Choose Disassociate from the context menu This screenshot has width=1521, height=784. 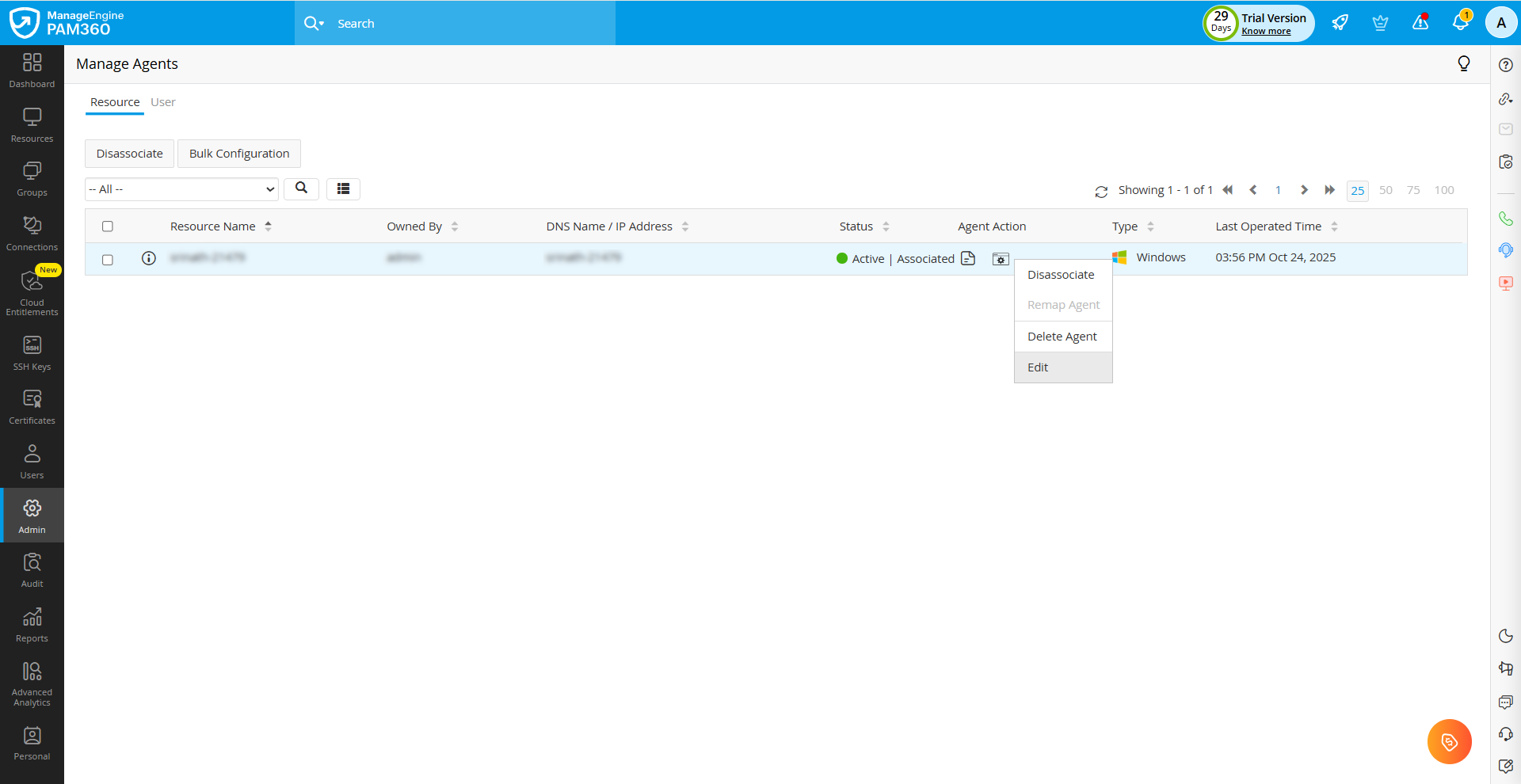coord(1063,275)
